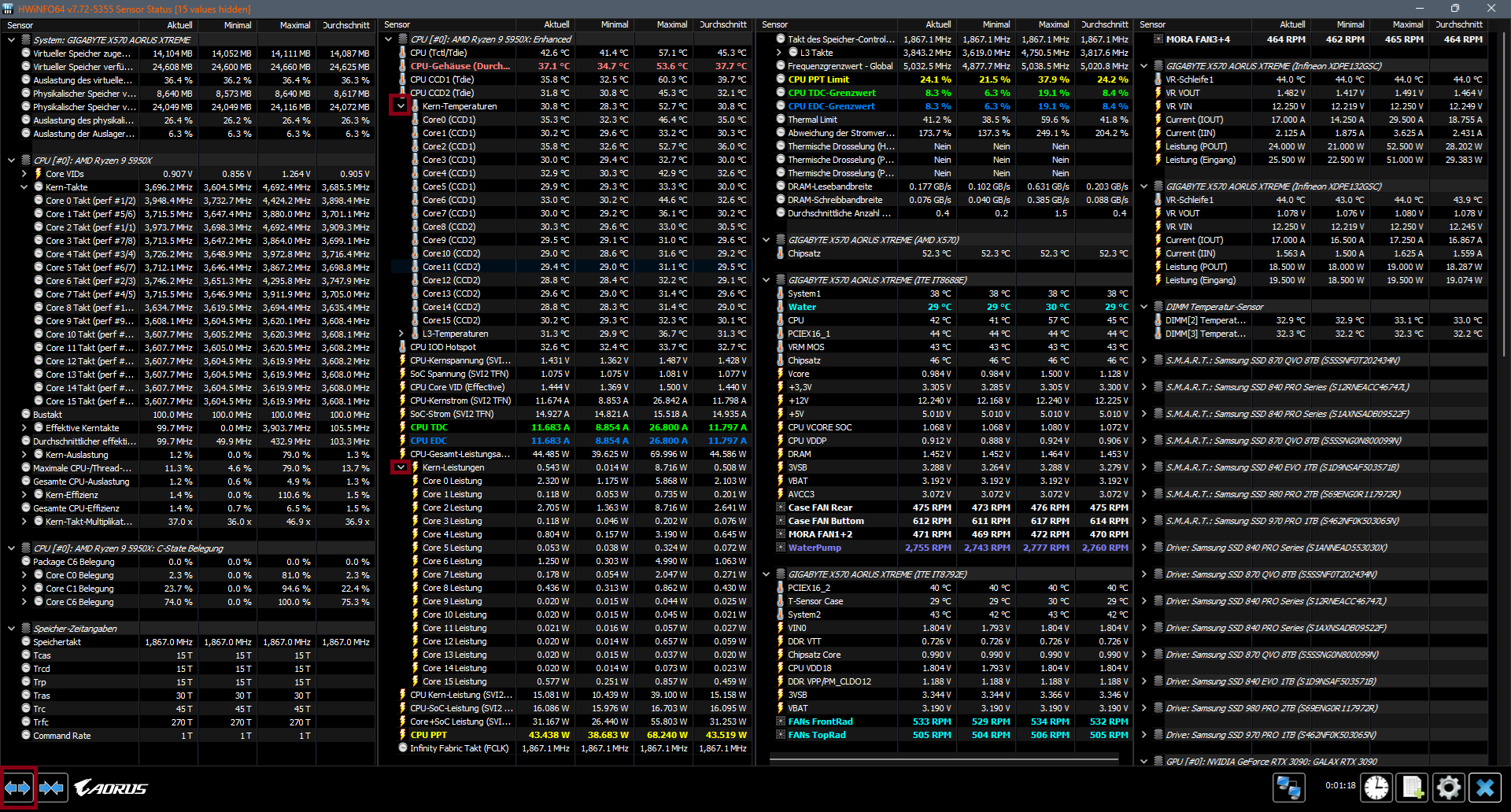Expand the Kern-Effizienz entry
1511x812 pixels.
click(24, 495)
